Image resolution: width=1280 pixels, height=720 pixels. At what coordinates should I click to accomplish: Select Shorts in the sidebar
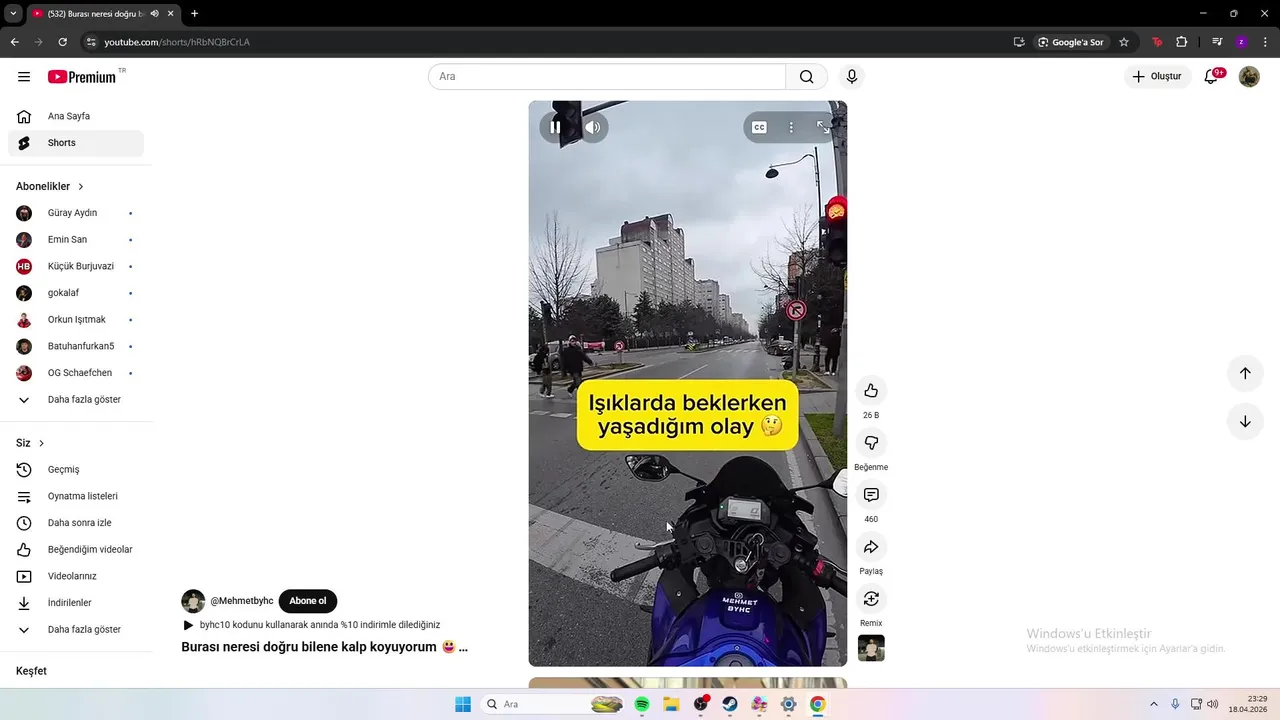(x=76, y=143)
